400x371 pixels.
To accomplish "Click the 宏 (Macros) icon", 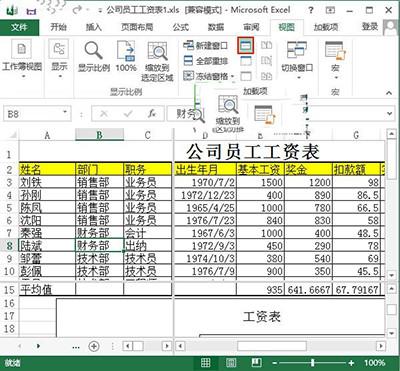I will pos(335,51).
